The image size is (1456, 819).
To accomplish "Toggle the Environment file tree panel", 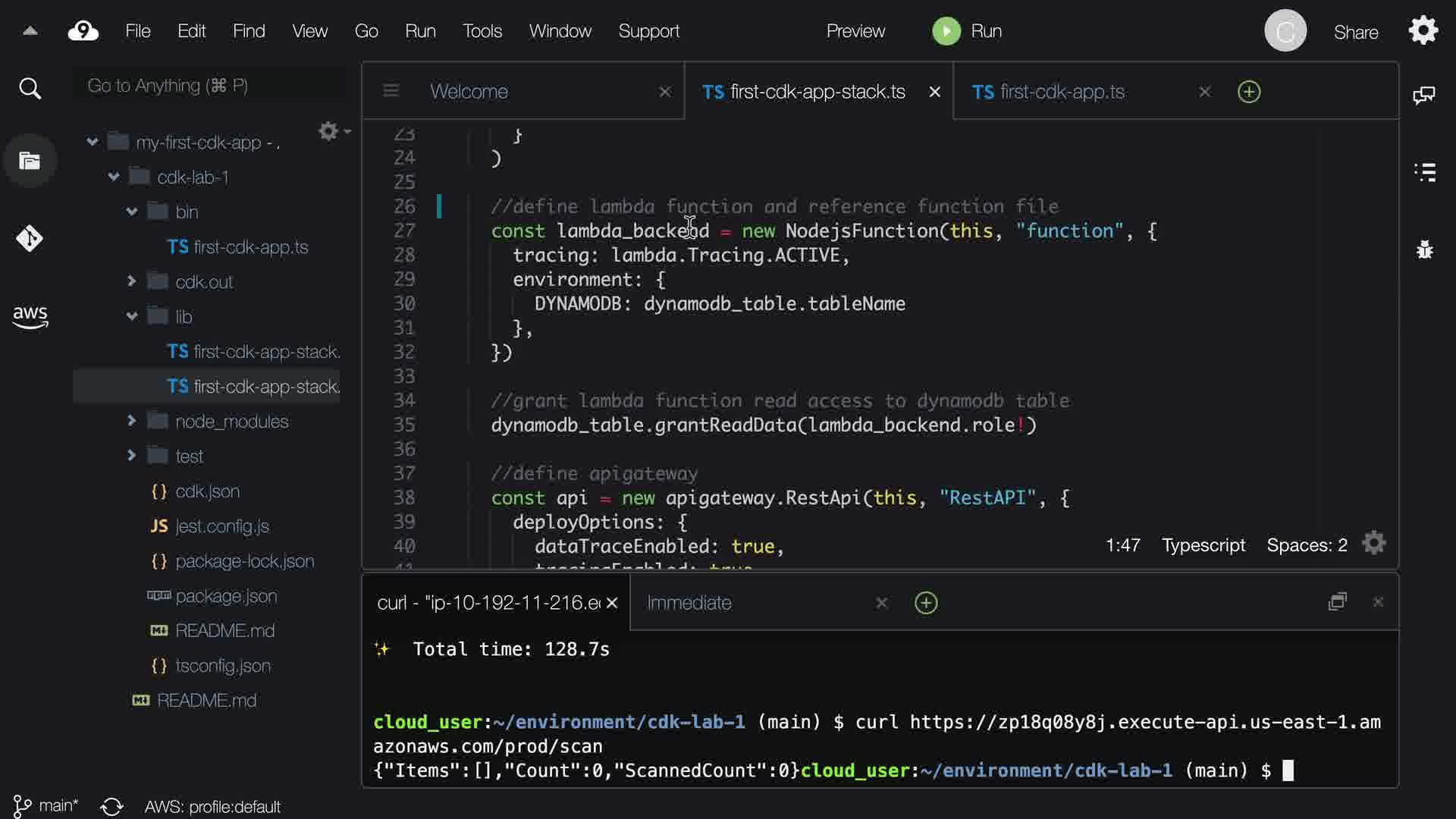I will point(30,161).
